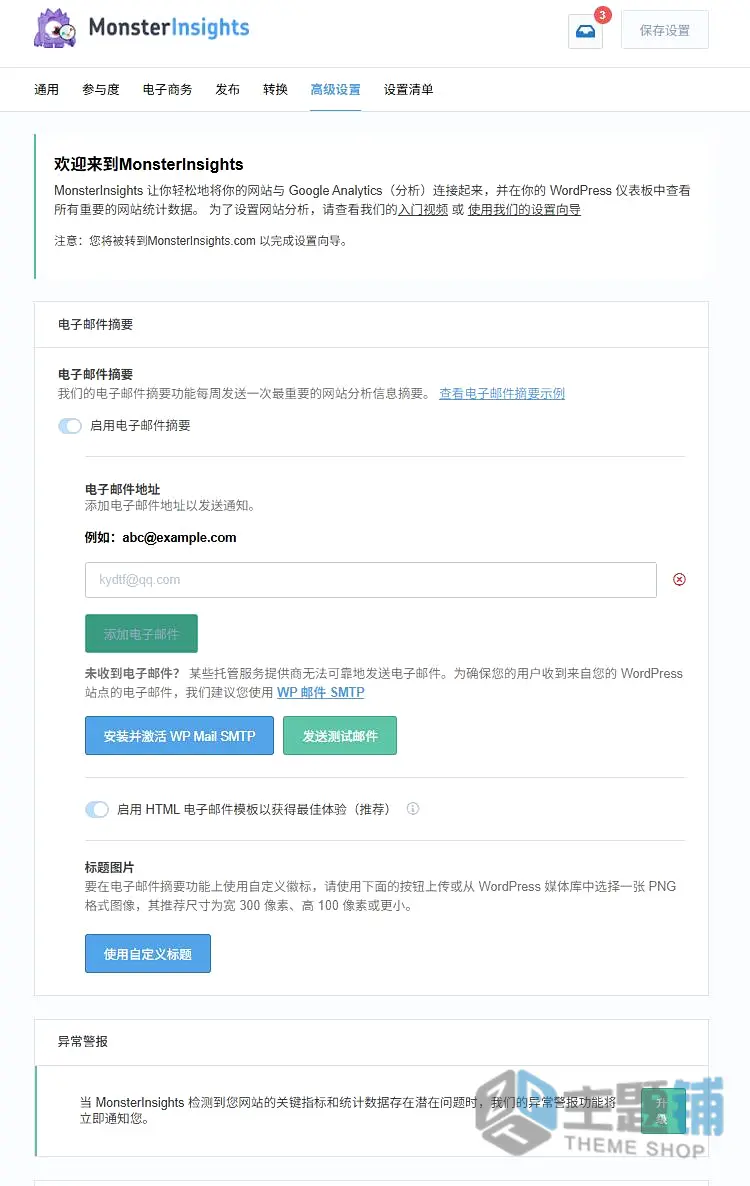The width and height of the screenshot is (750, 1186).
Task: Click the abc@example.com example text
Action: (179, 538)
